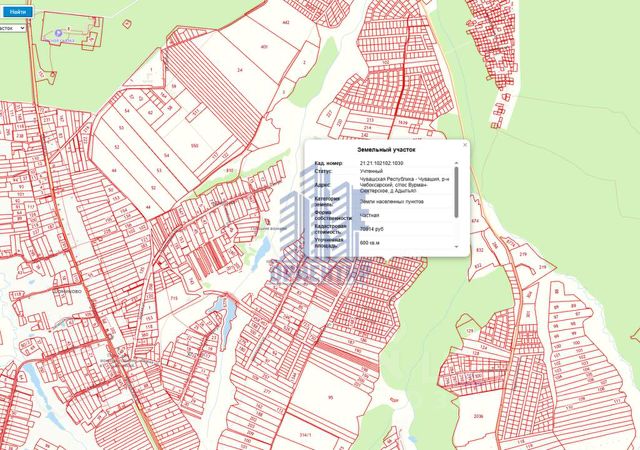Click the popup scrollbar down arrow
The height and width of the screenshot is (450, 640).
click(x=456, y=247)
